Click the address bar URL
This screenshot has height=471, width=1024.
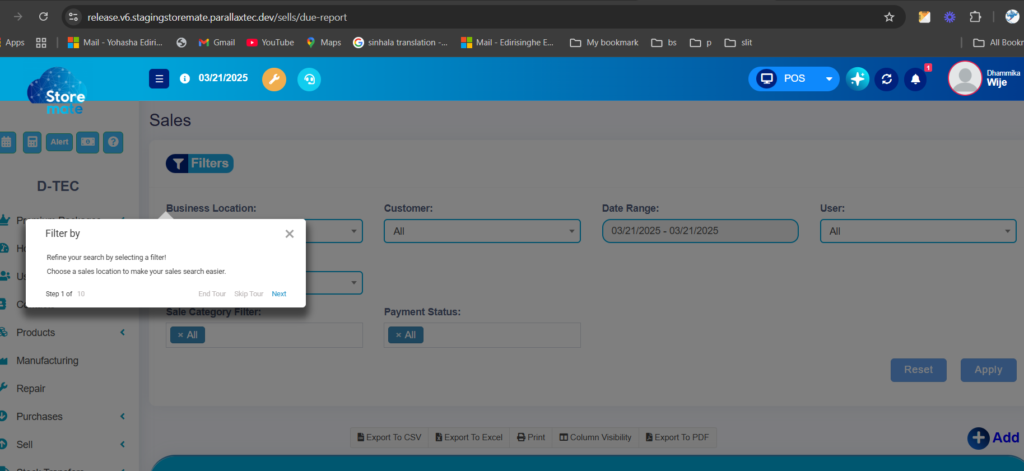pos(217,17)
